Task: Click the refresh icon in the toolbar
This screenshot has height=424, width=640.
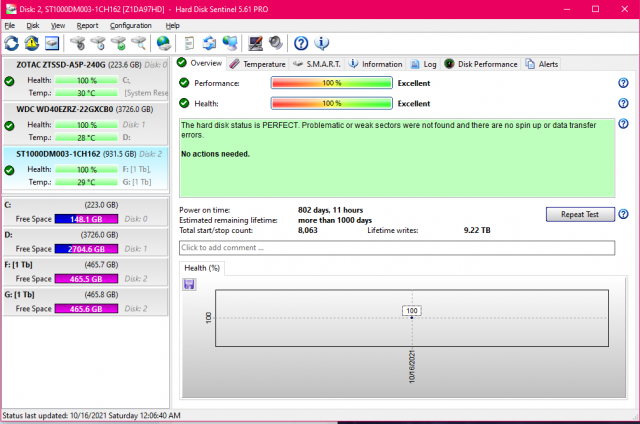Action: click(12, 43)
